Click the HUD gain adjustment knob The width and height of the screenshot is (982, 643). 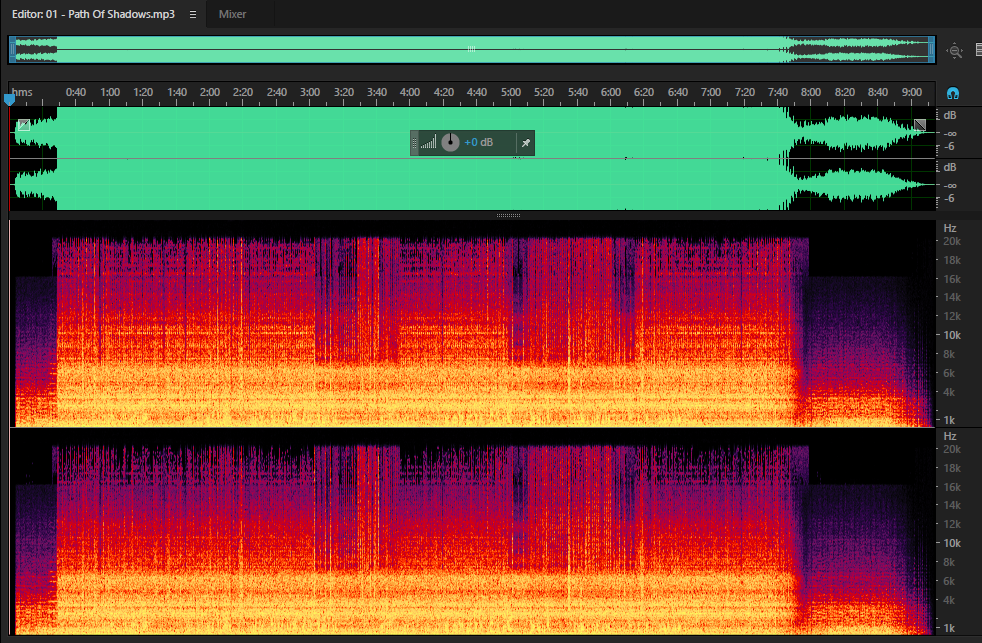450,142
